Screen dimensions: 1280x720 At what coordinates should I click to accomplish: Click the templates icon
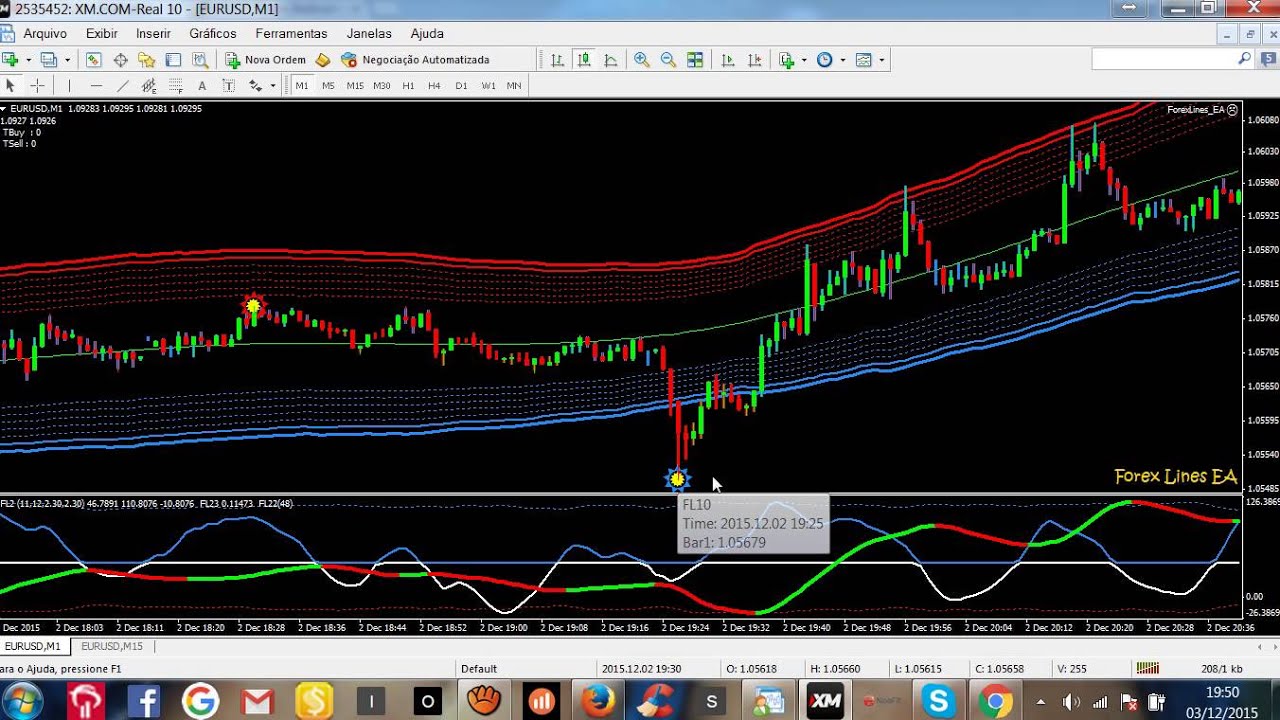tap(864, 60)
